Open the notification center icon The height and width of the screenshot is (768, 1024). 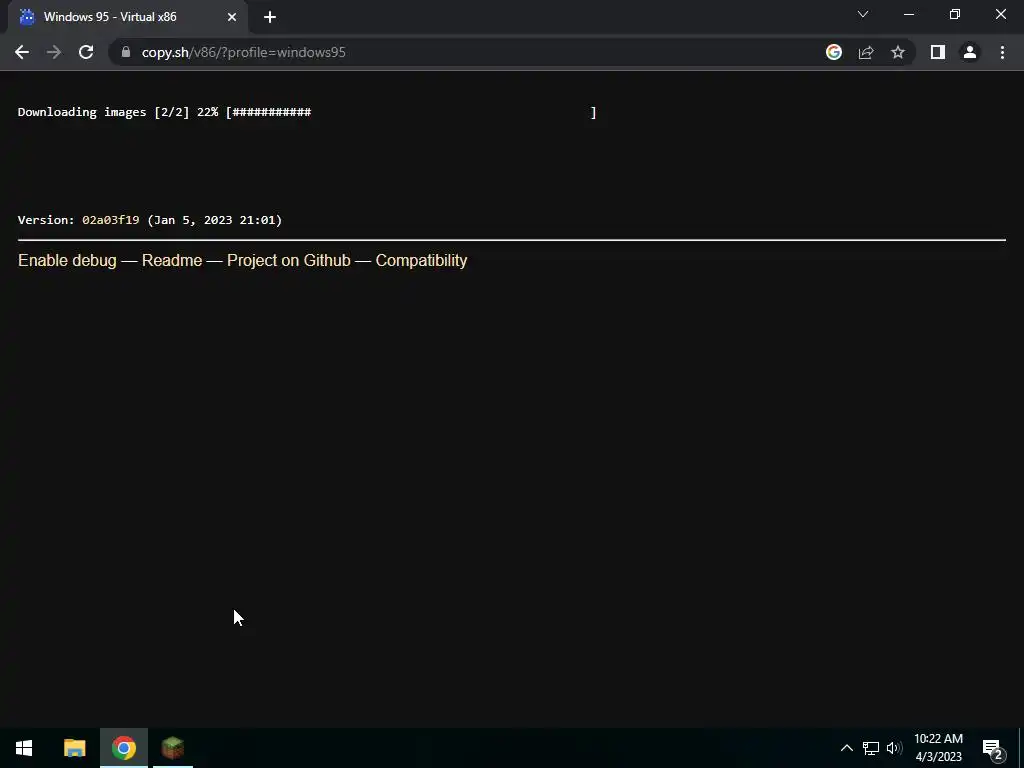[993, 749]
